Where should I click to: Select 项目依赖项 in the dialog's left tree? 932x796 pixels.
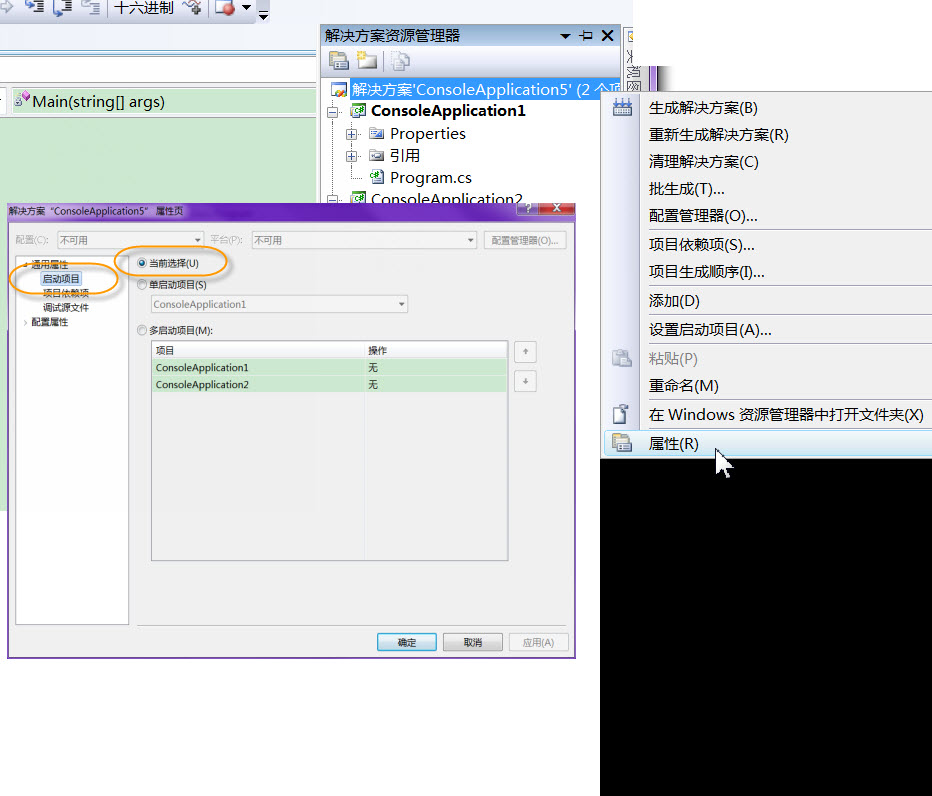coord(66,293)
